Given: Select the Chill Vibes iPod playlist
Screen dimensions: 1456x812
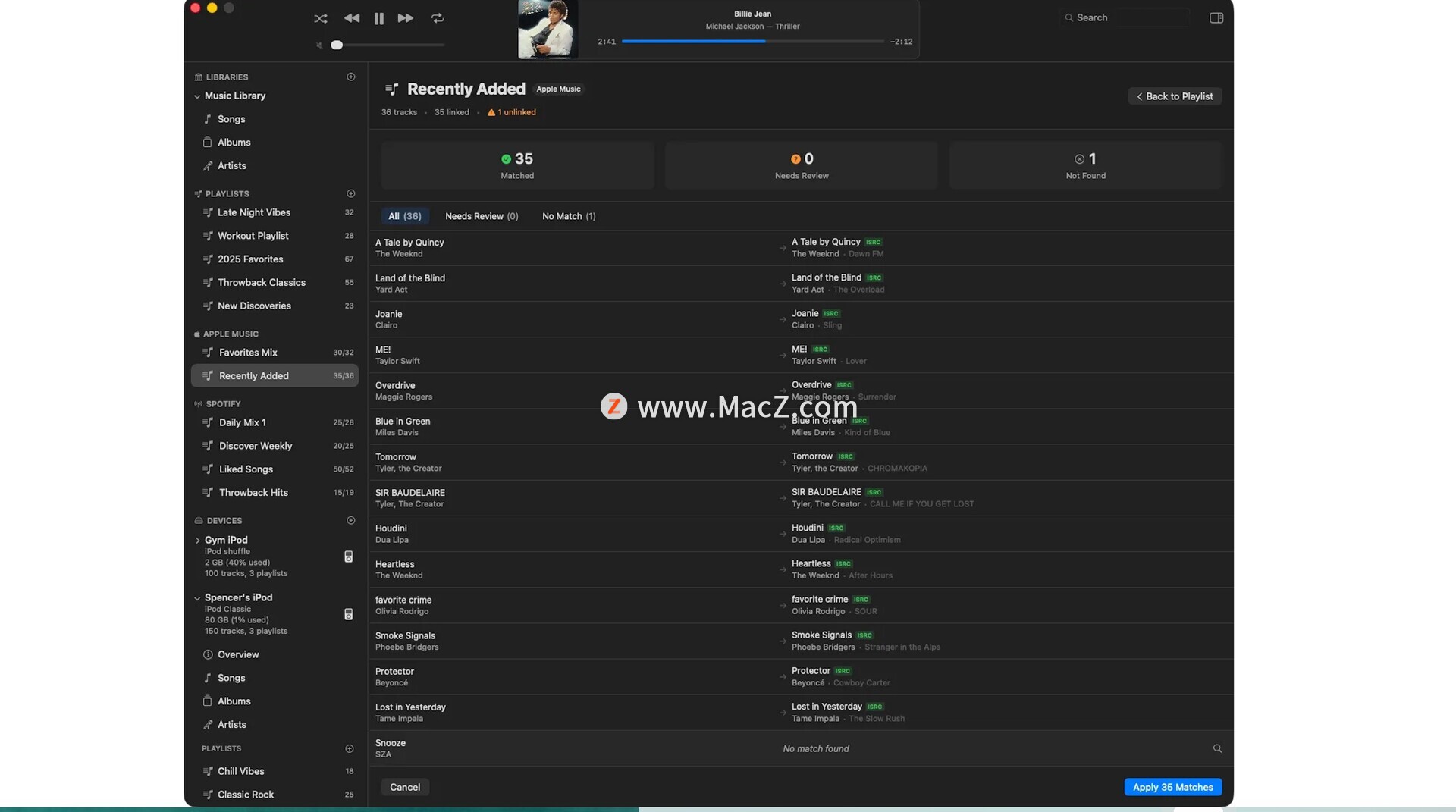Looking at the screenshot, I should pyautogui.click(x=275, y=772).
